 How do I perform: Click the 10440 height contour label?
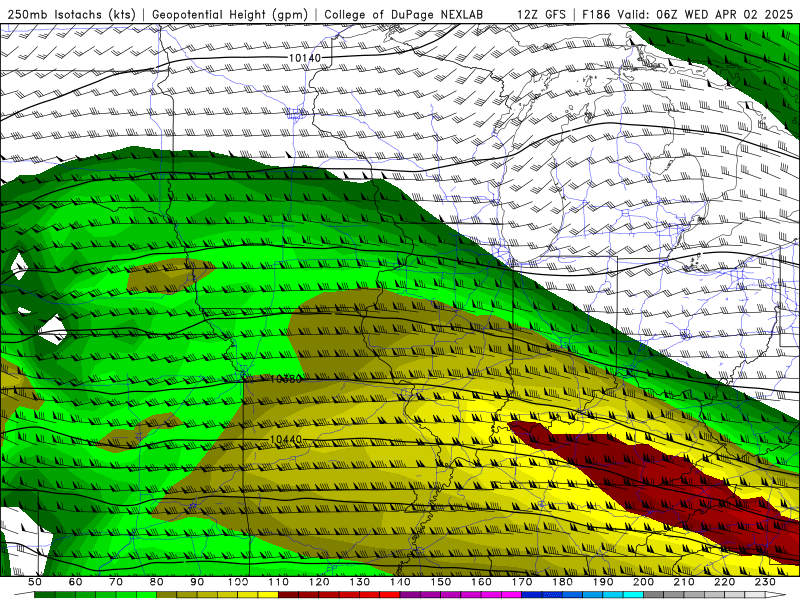click(286, 439)
